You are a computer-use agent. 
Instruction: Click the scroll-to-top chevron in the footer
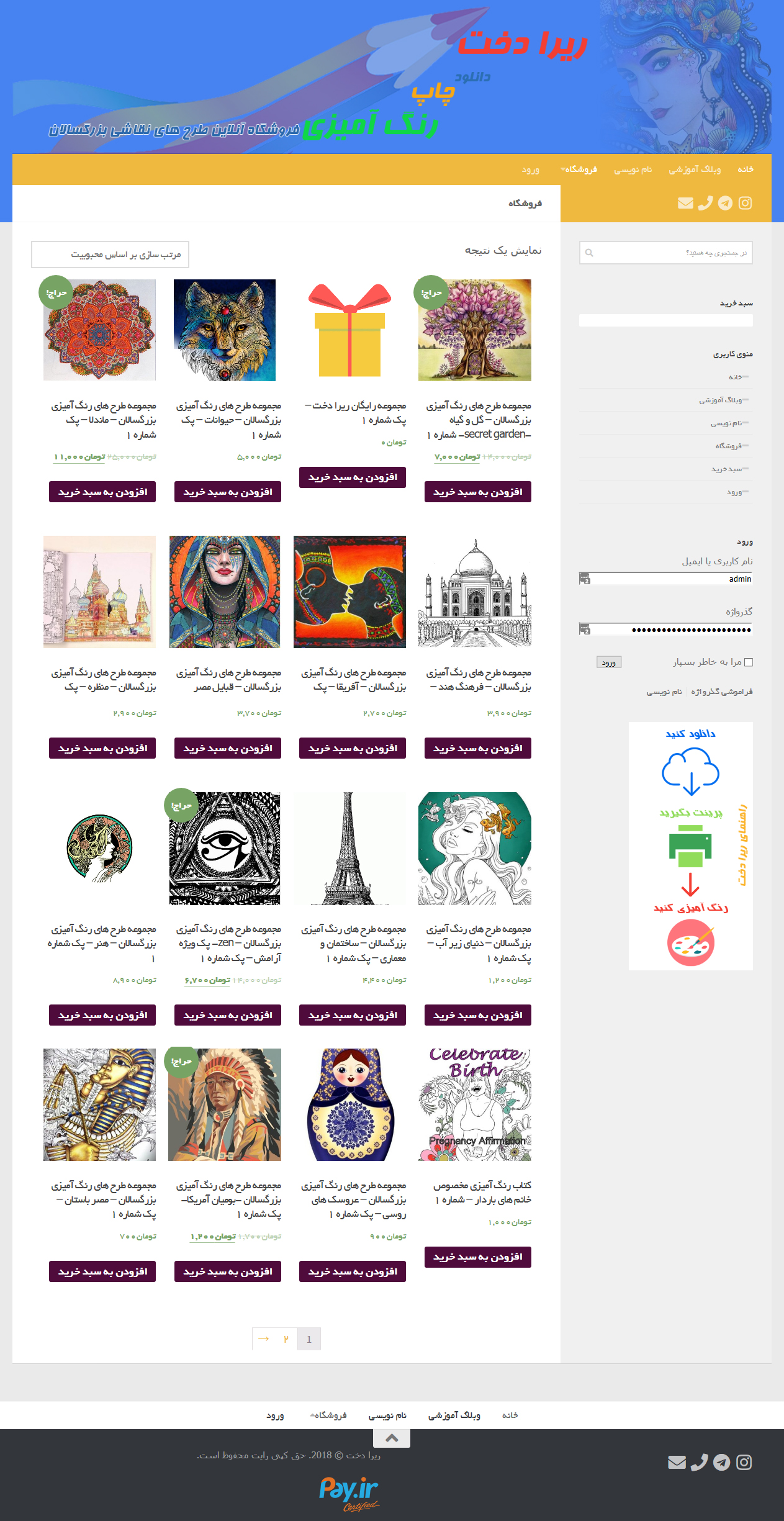[392, 1438]
